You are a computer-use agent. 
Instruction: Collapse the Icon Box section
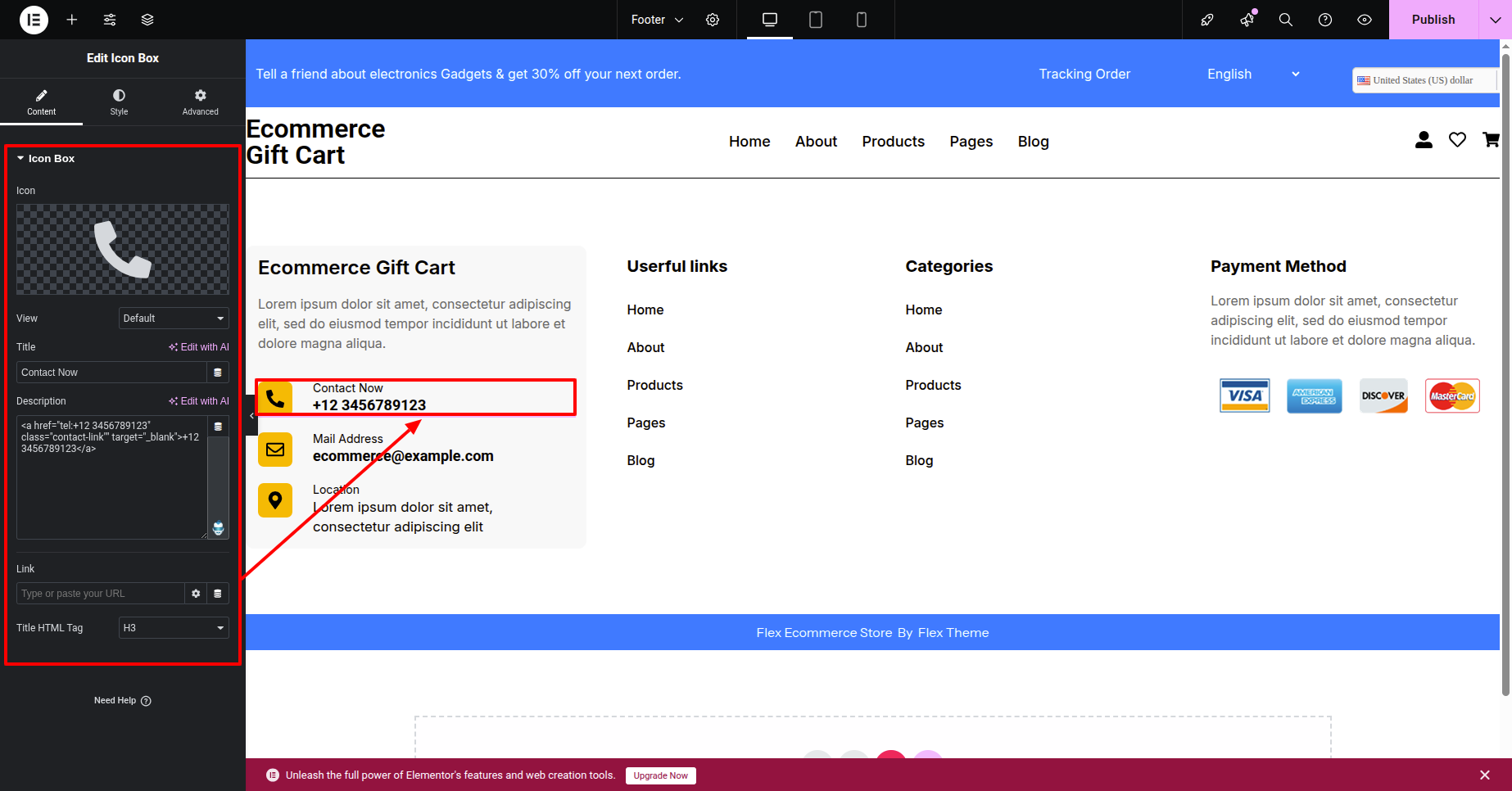tap(46, 158)
